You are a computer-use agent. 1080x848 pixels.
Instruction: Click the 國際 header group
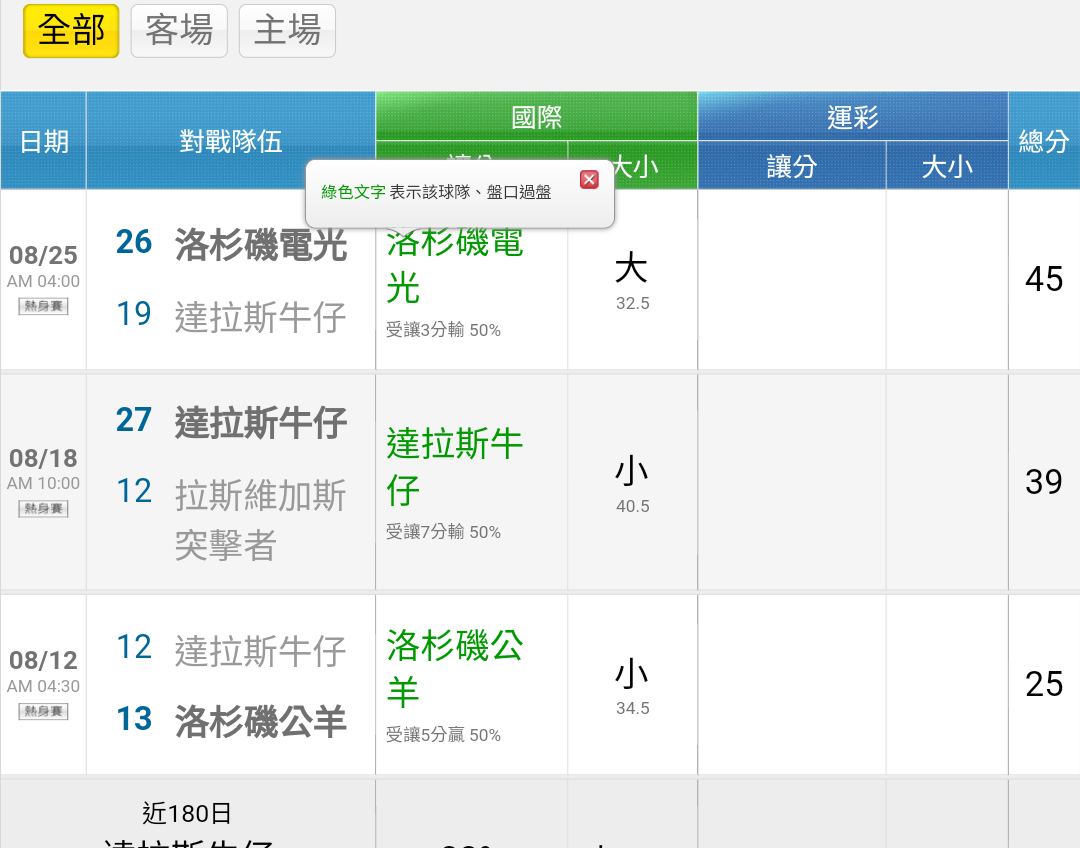click(x=537, y=116)
